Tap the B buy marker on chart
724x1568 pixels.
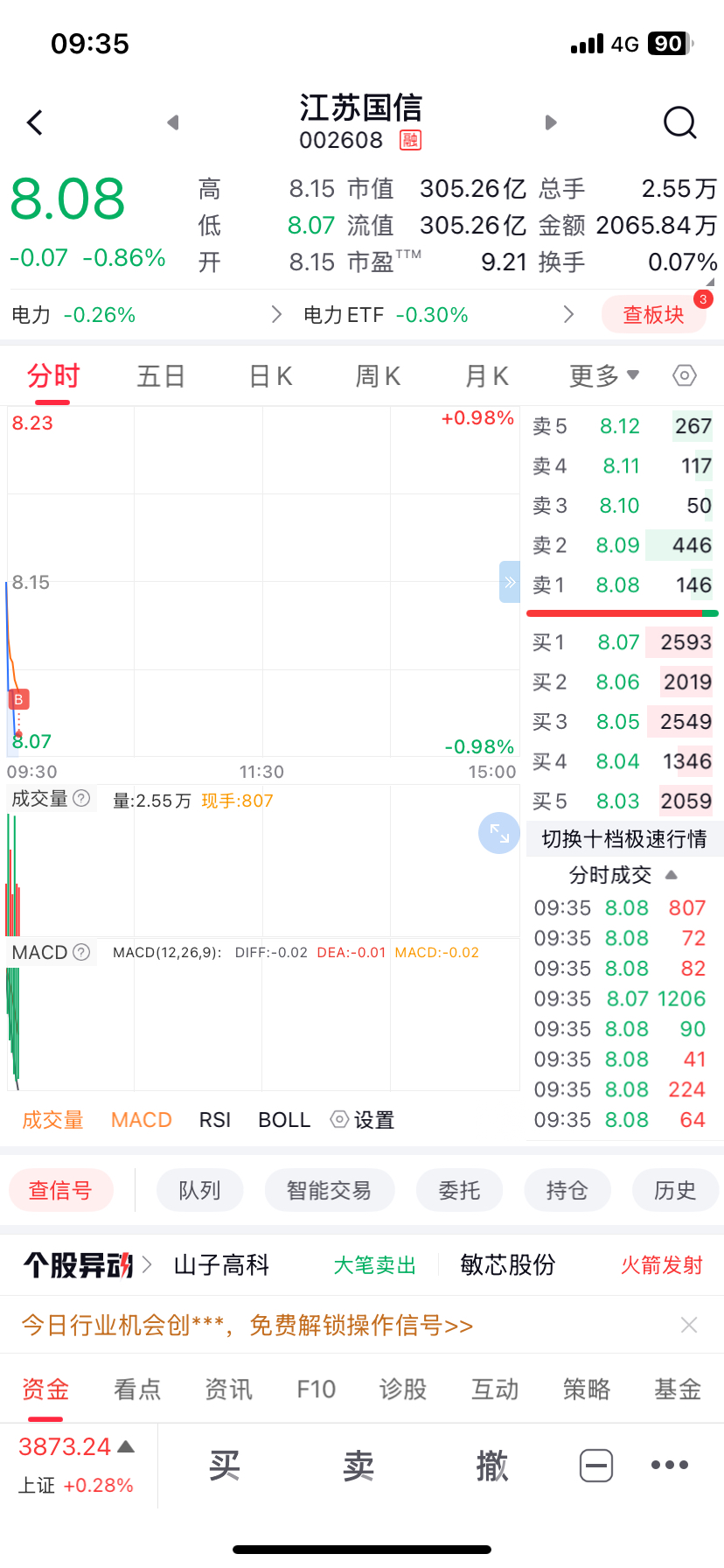[x=18, y=699]
